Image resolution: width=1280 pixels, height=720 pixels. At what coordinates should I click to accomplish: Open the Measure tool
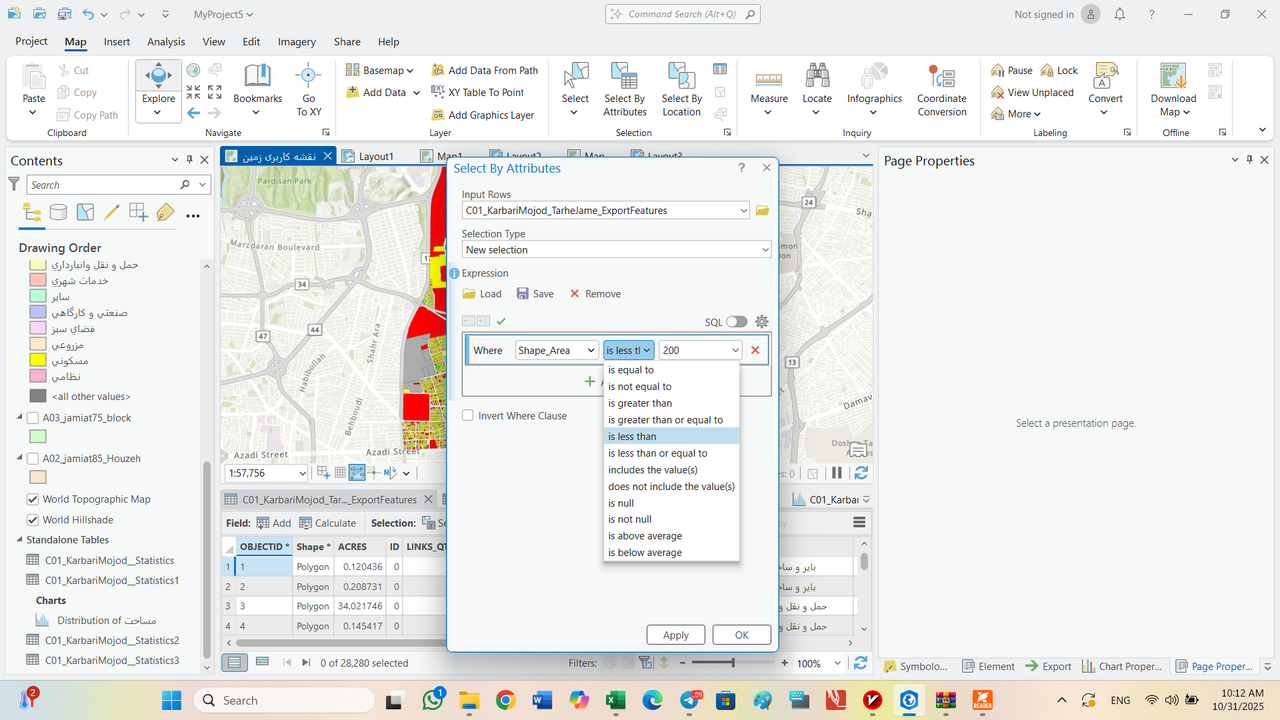[769, 90]
